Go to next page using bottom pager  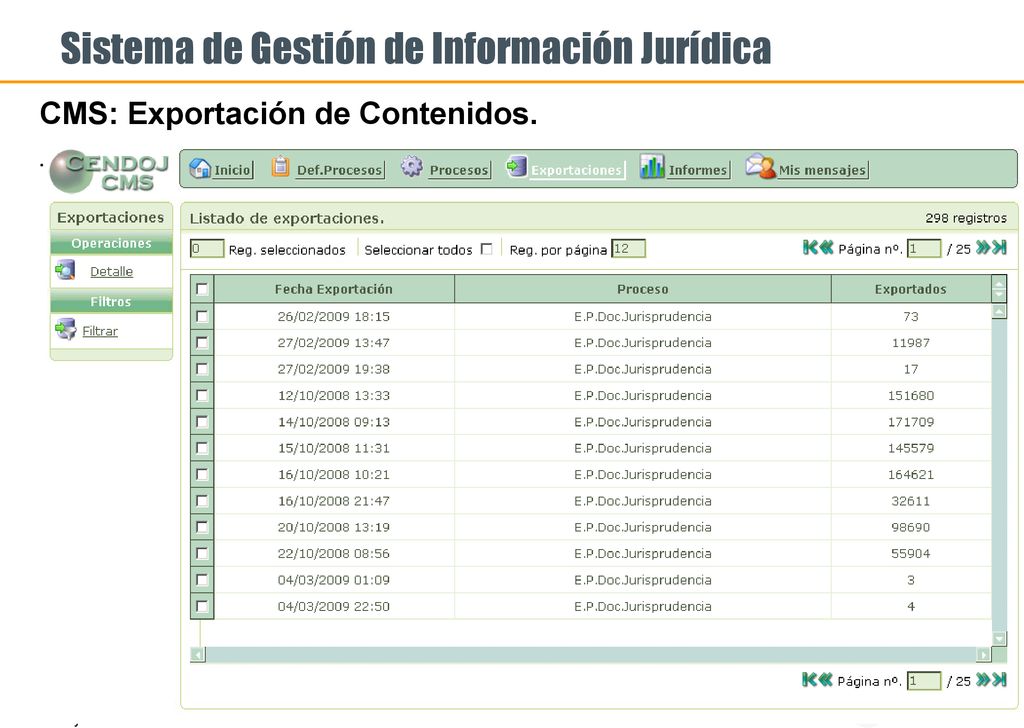point(983,680)
